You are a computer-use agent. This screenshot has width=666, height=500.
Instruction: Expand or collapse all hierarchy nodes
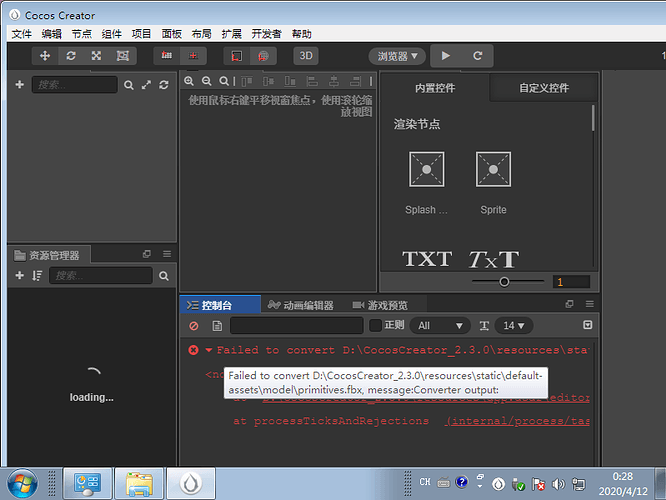pos(147,85)
